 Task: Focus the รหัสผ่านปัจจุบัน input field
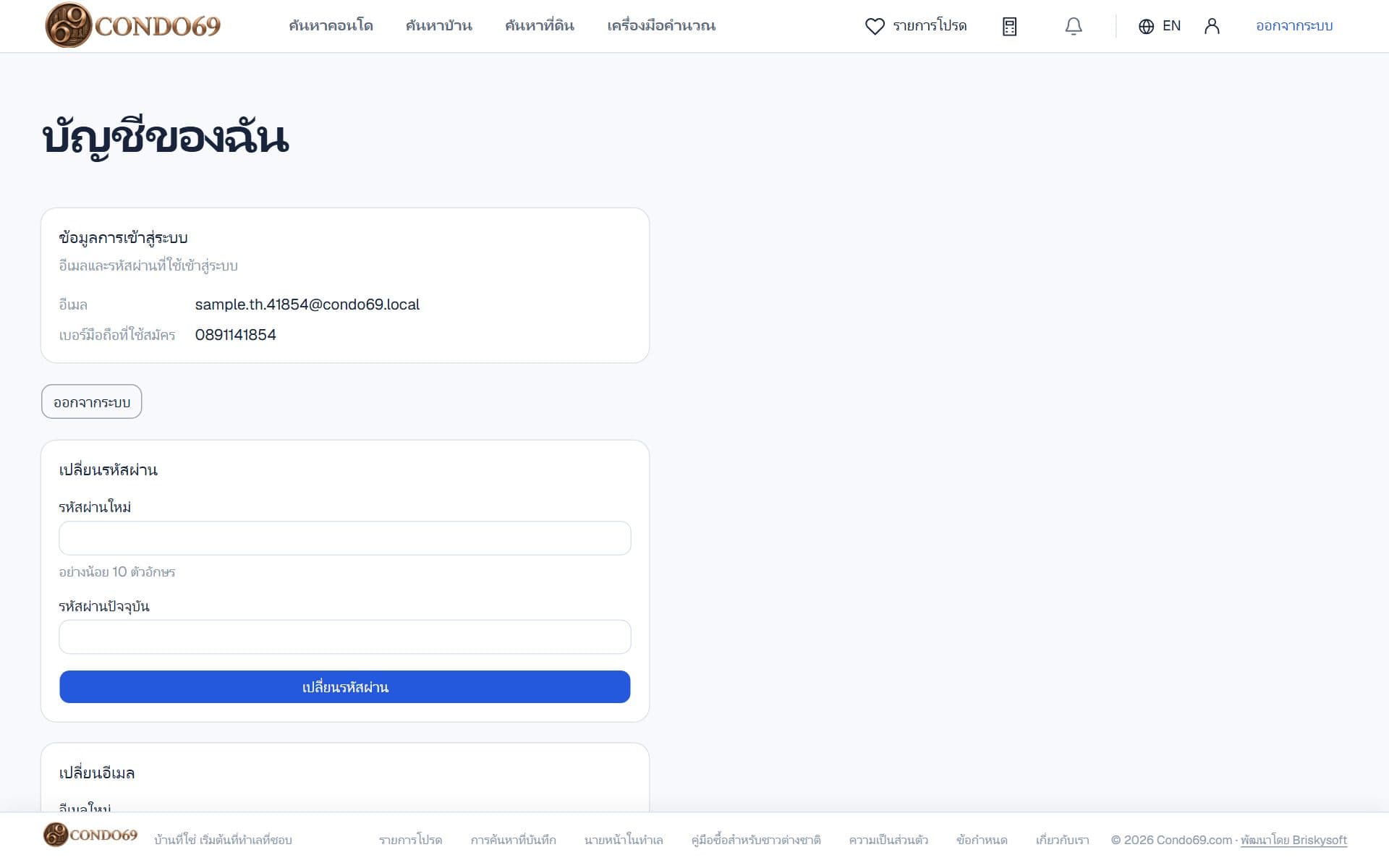(345, 637)
